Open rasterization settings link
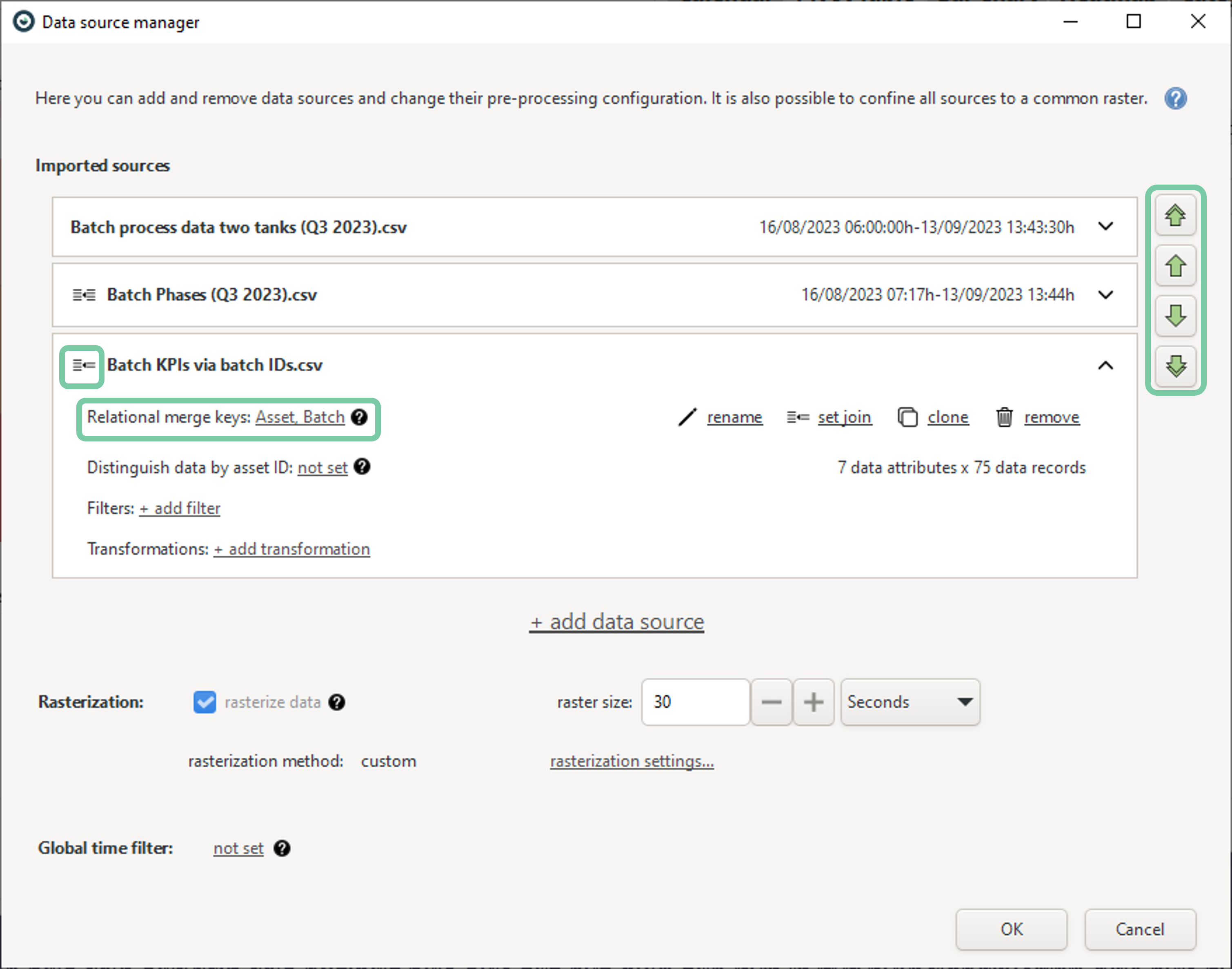 (x=632, y=761)
